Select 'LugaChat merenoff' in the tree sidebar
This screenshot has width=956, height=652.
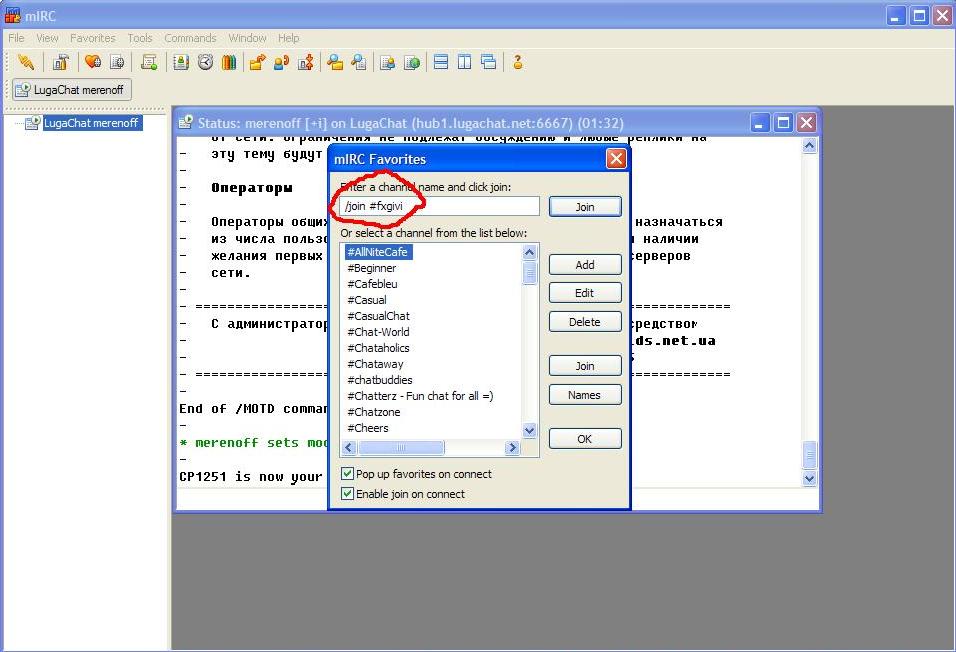[91, 123]
